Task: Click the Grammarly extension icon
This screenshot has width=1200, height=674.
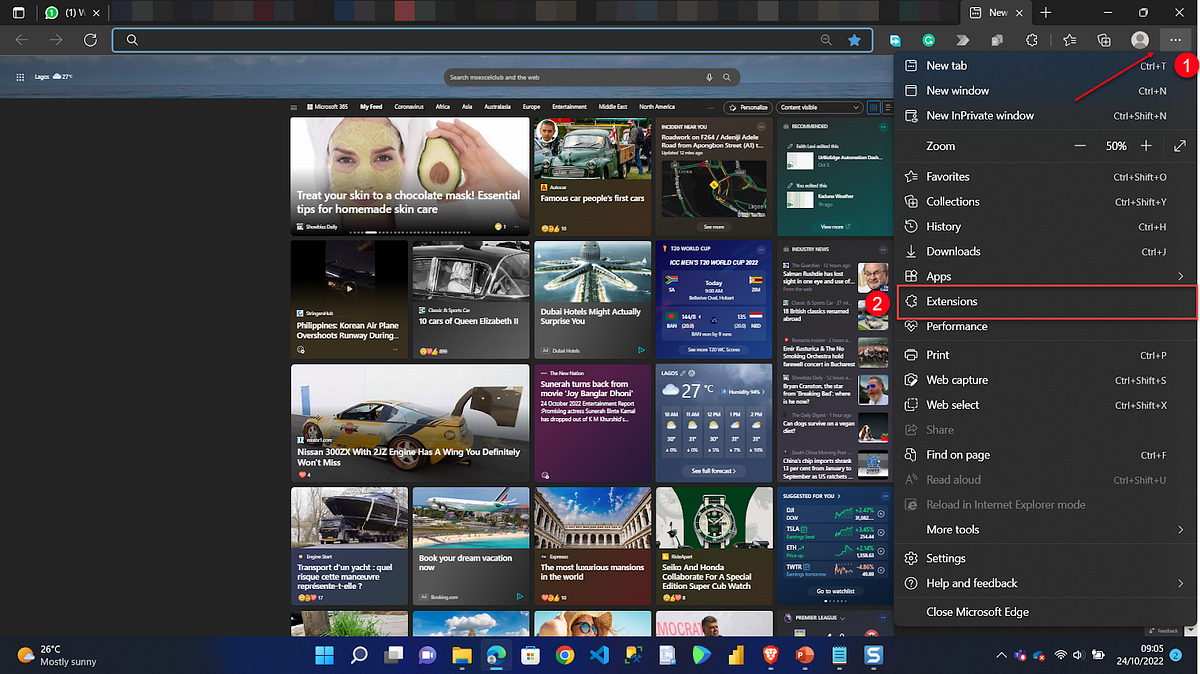Action: pyautogui.click(x=929, y=40)
